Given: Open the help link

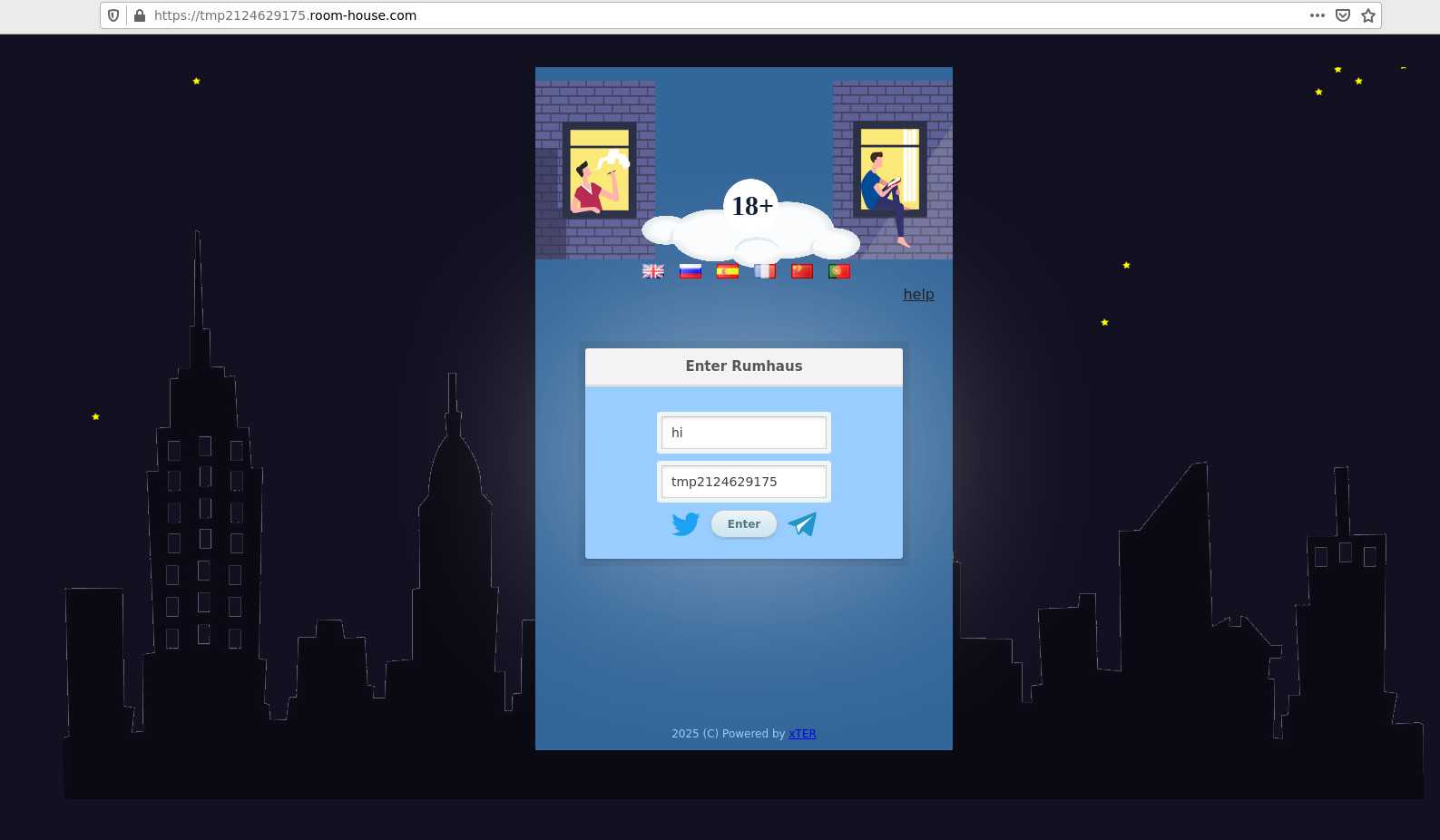Looking at the screenshot, I should [918, 294].
